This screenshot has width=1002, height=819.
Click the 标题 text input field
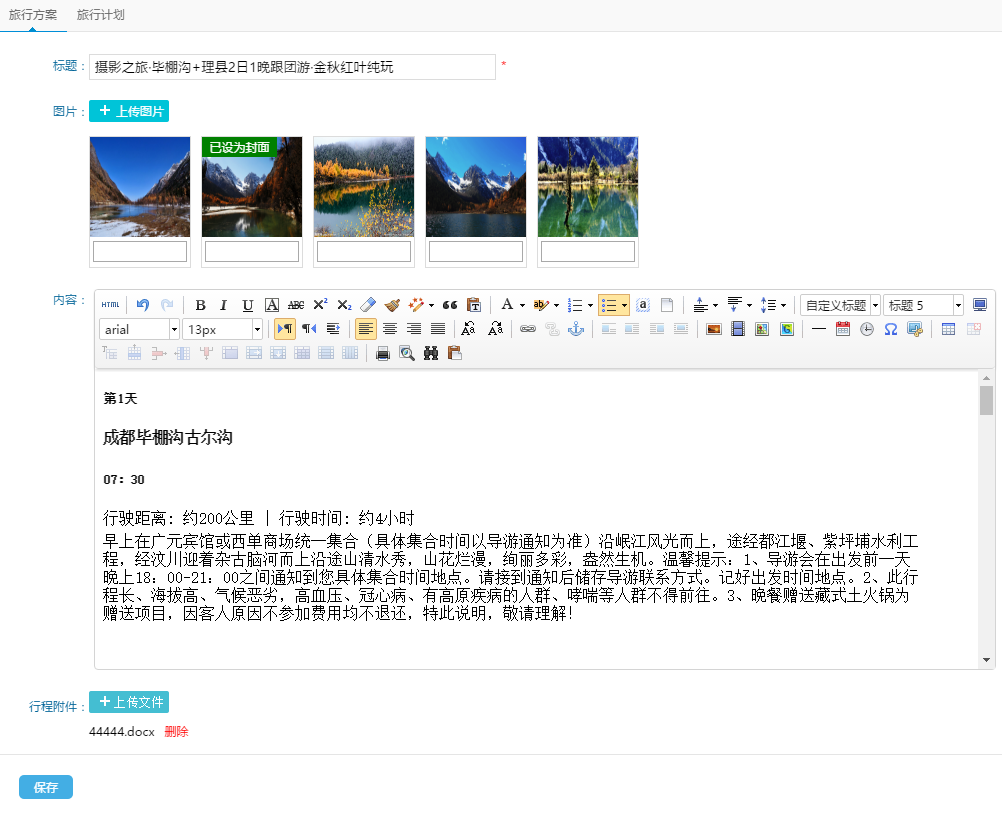coord(292,67)
